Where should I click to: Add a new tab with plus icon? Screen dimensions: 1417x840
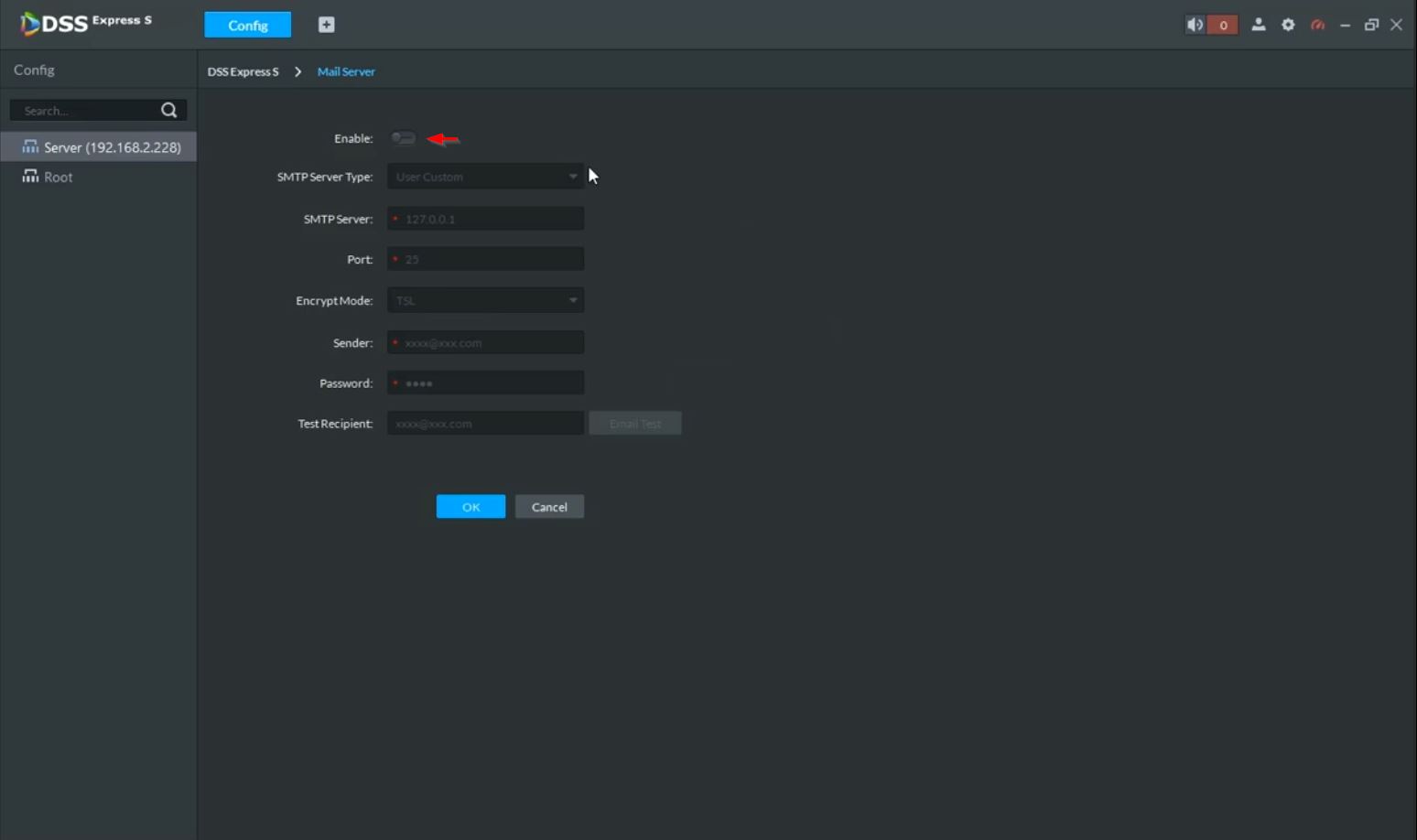(326, 25)
